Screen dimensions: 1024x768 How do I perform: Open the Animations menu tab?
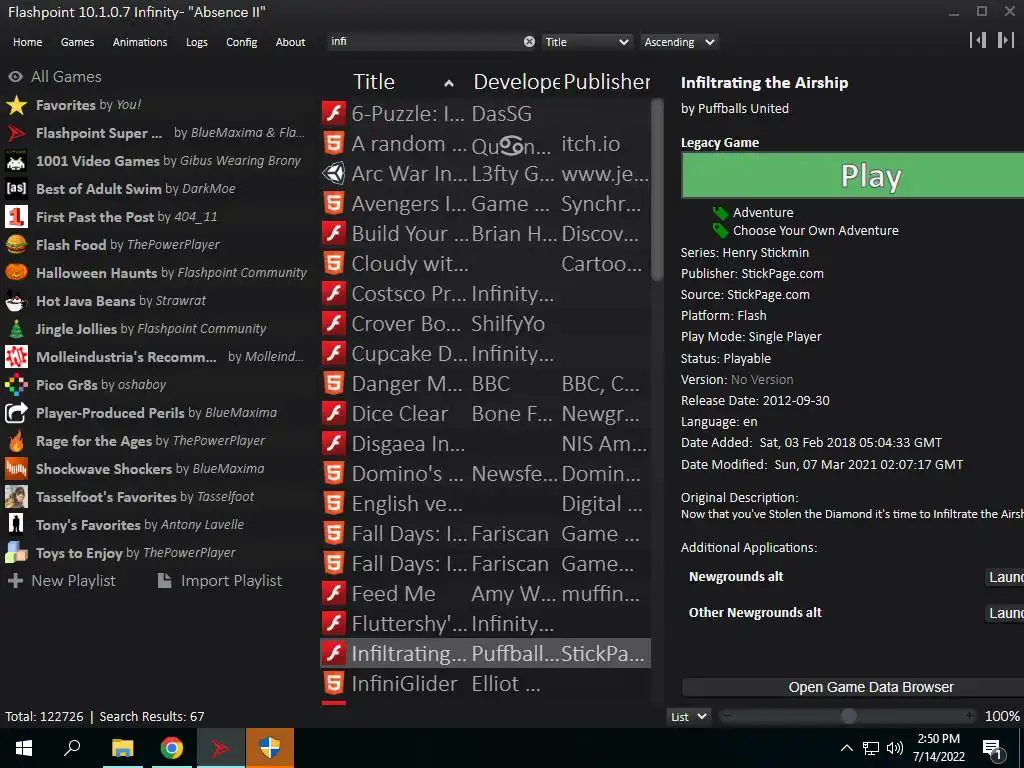pyautogui.click(x=140, y=42)
